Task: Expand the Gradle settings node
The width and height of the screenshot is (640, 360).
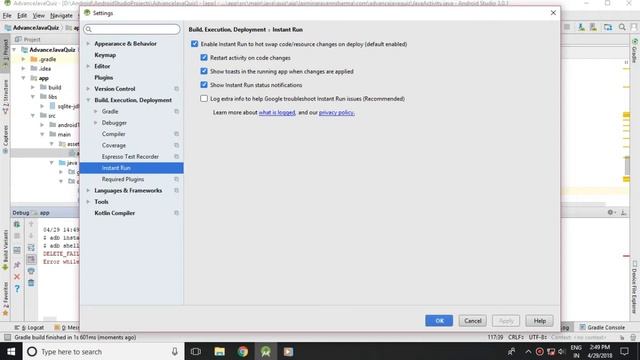Action: [x=96, y=111]
